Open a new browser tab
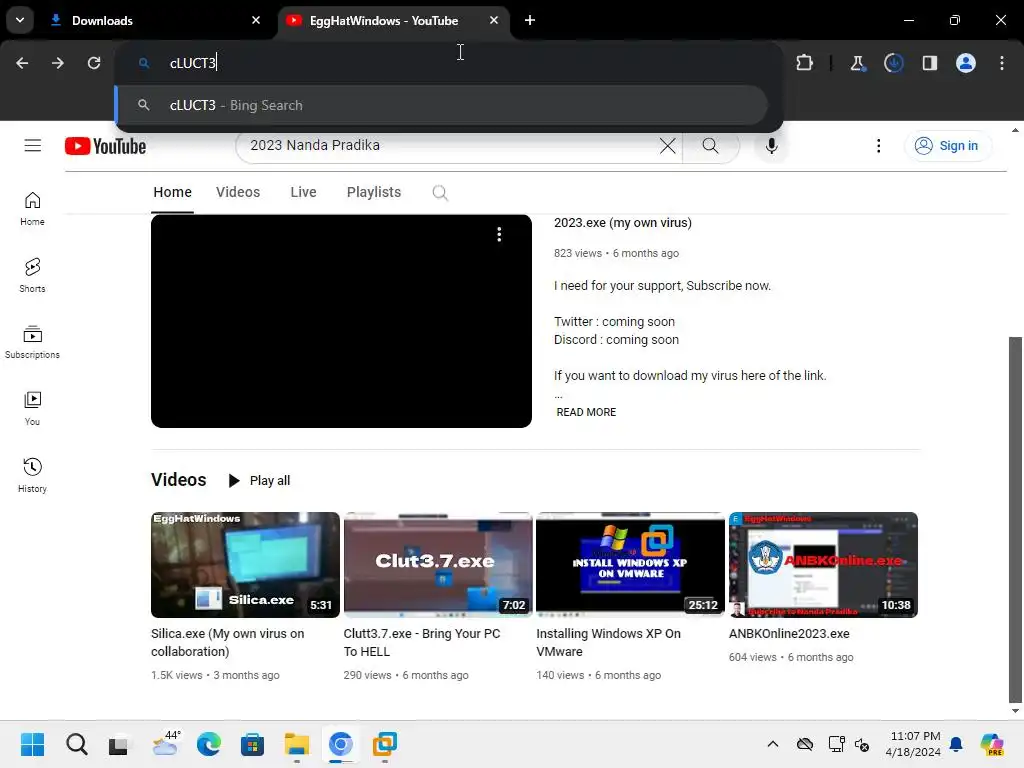Screen dimensions: 1024x768 tap(530, 20)
